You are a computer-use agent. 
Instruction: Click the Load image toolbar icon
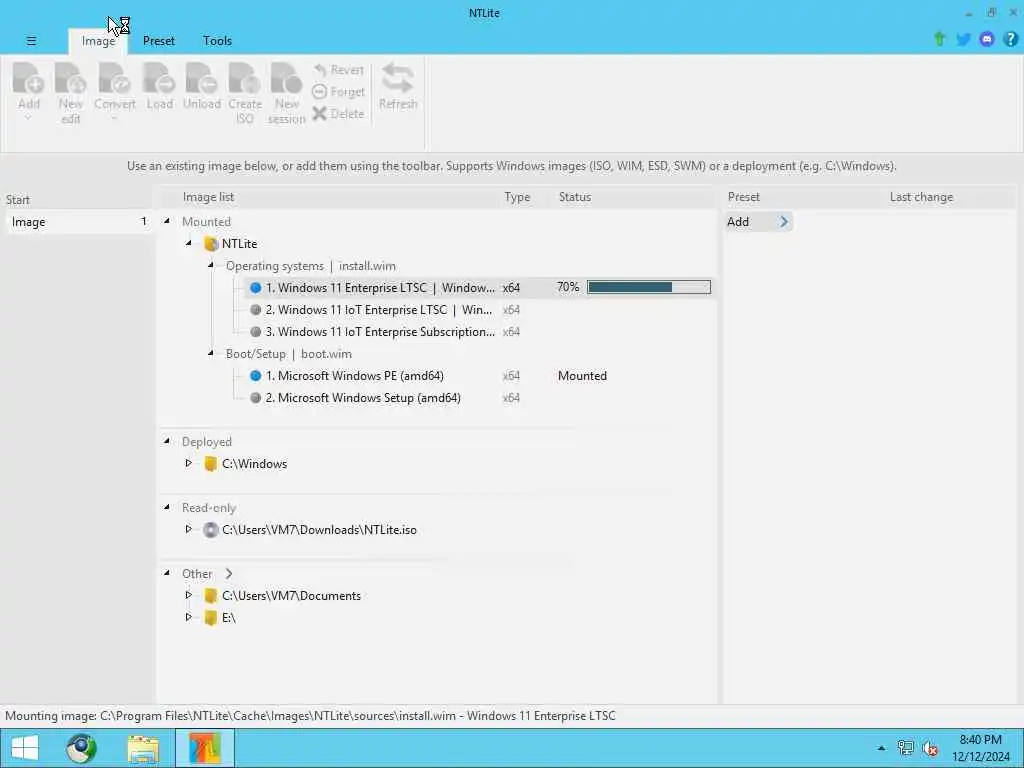click(159, 78)
